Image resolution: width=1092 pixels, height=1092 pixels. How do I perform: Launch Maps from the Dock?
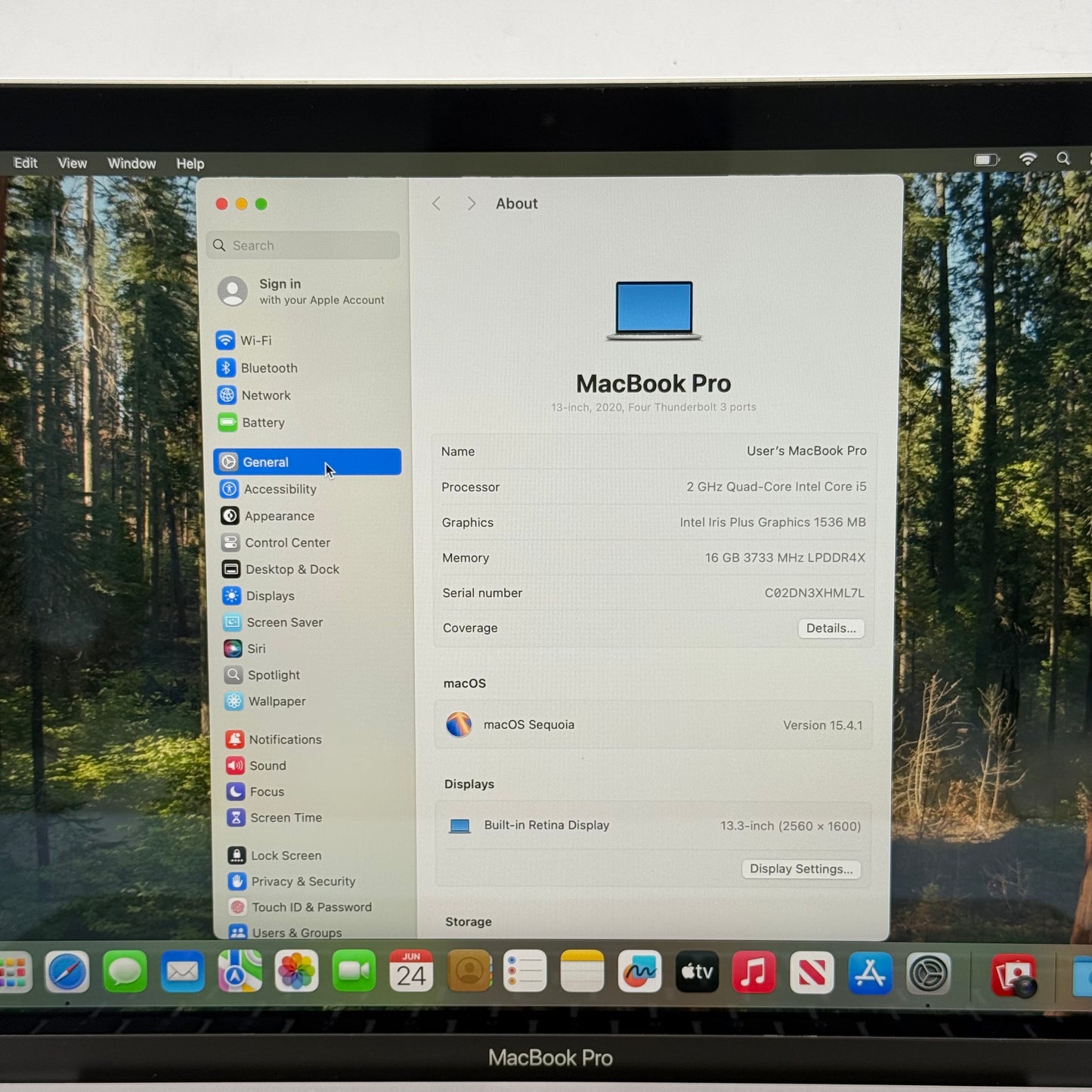click(240, 972)
